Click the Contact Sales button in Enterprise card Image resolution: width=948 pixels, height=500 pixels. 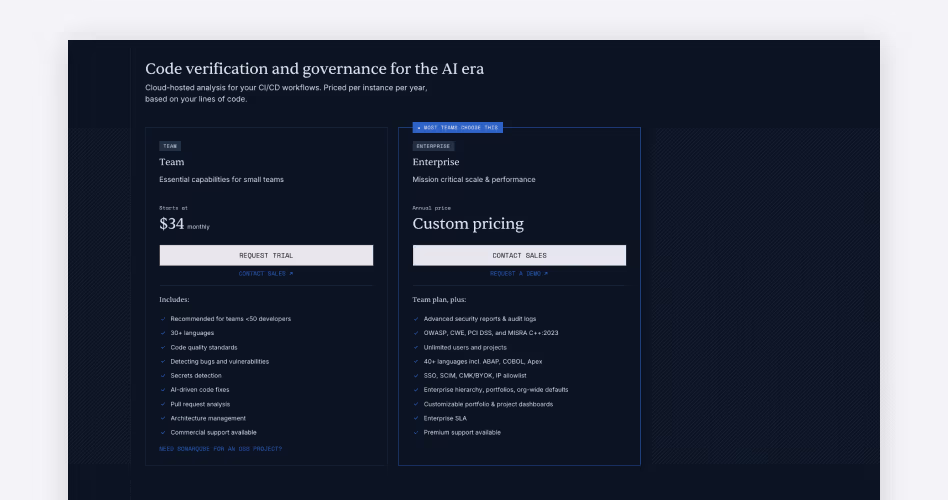519,255
